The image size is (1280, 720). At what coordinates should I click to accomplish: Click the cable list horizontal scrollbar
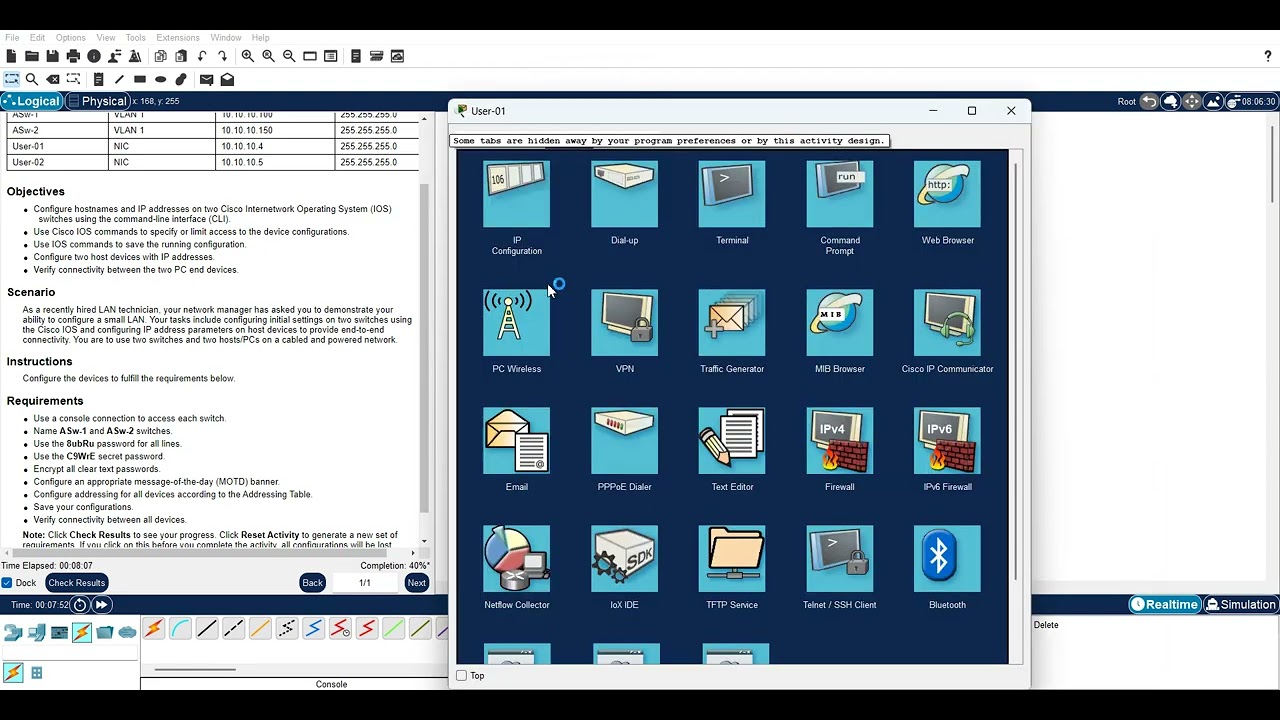(195, 670)
